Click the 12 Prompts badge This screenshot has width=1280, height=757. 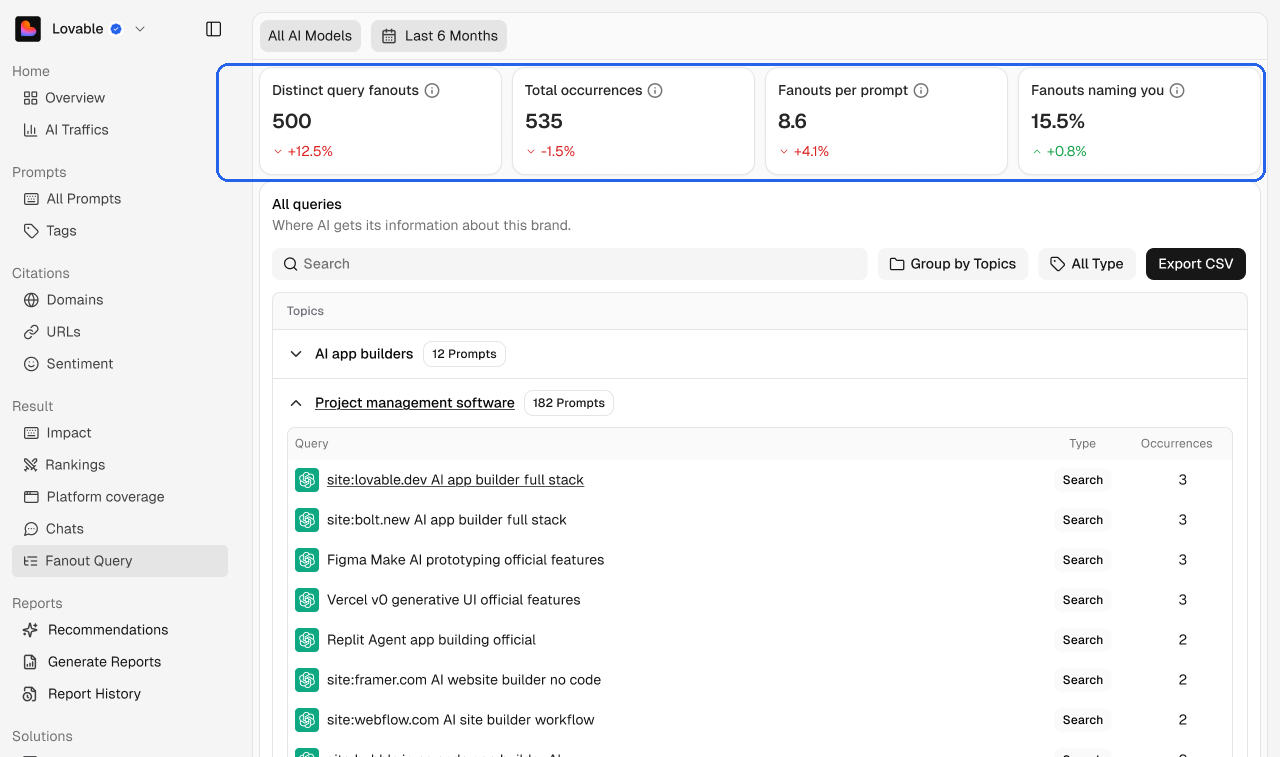point(464,354)
